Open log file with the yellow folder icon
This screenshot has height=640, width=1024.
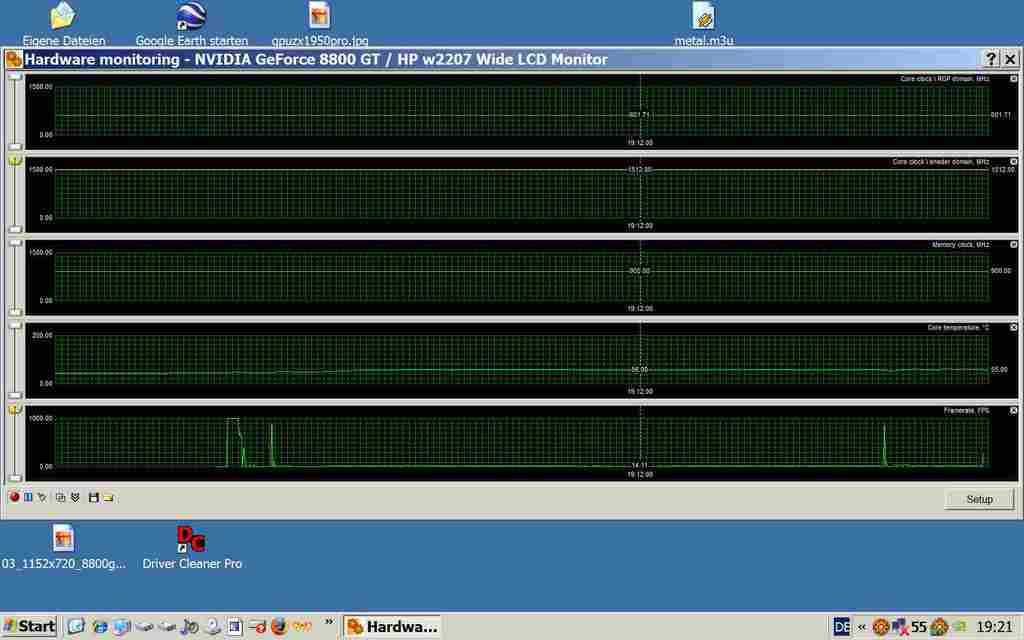[108, 498]
